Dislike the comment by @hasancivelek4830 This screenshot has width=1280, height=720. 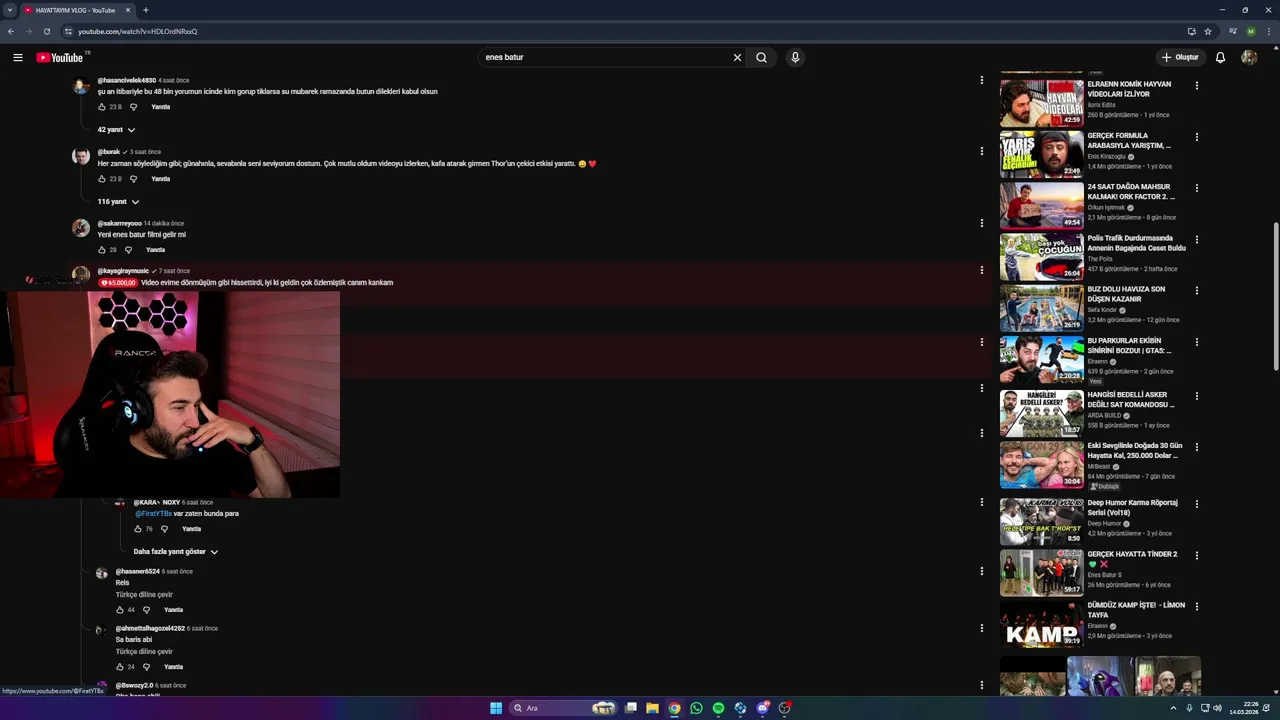(x=134, y=107)
